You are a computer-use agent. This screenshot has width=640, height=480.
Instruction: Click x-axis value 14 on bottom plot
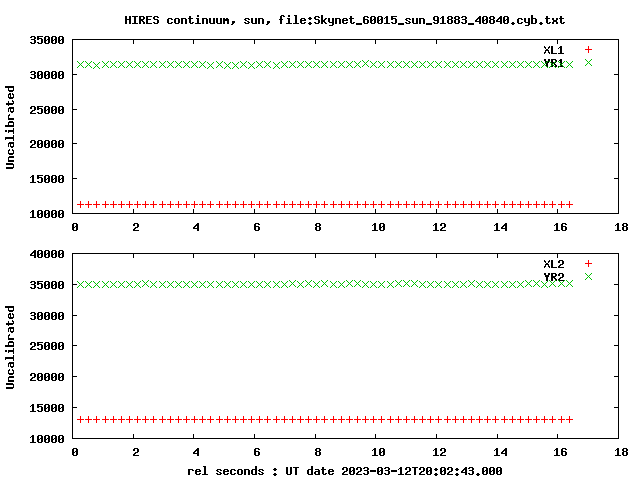(x=500, y=452)
